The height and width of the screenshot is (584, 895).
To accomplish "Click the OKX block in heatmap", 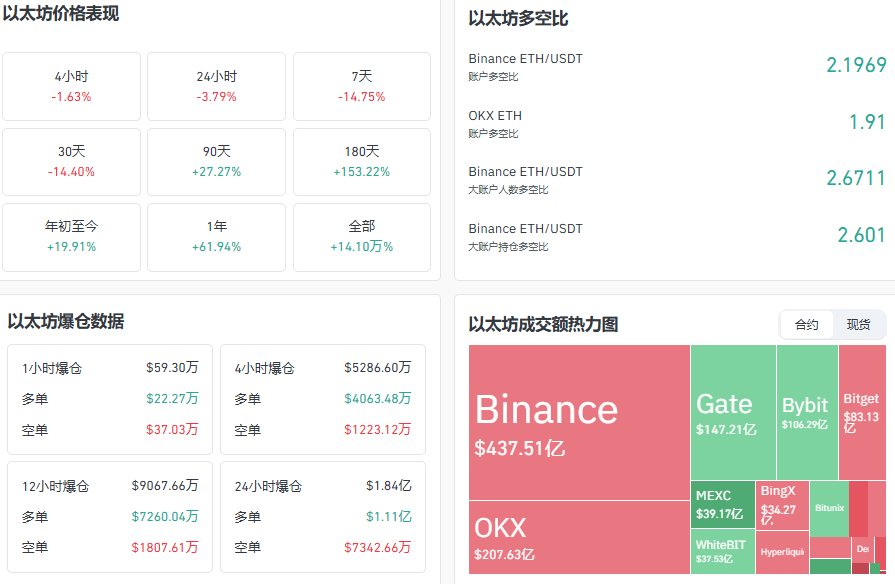I will [x=579, y=537].
